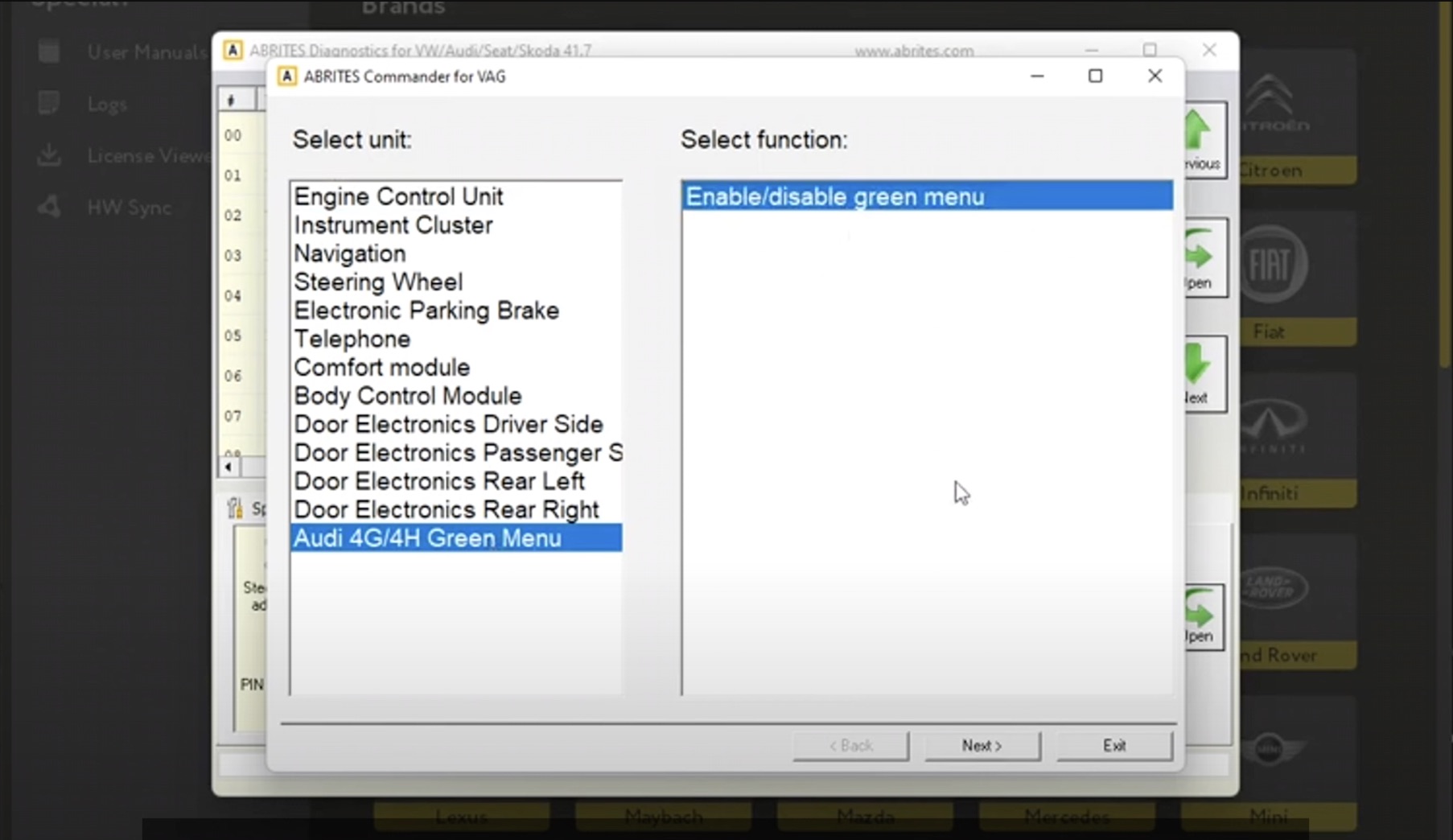Click ABRITES Diagnostics window logo icon
The height and width of the screenshot is (840, 1453).
233,50
